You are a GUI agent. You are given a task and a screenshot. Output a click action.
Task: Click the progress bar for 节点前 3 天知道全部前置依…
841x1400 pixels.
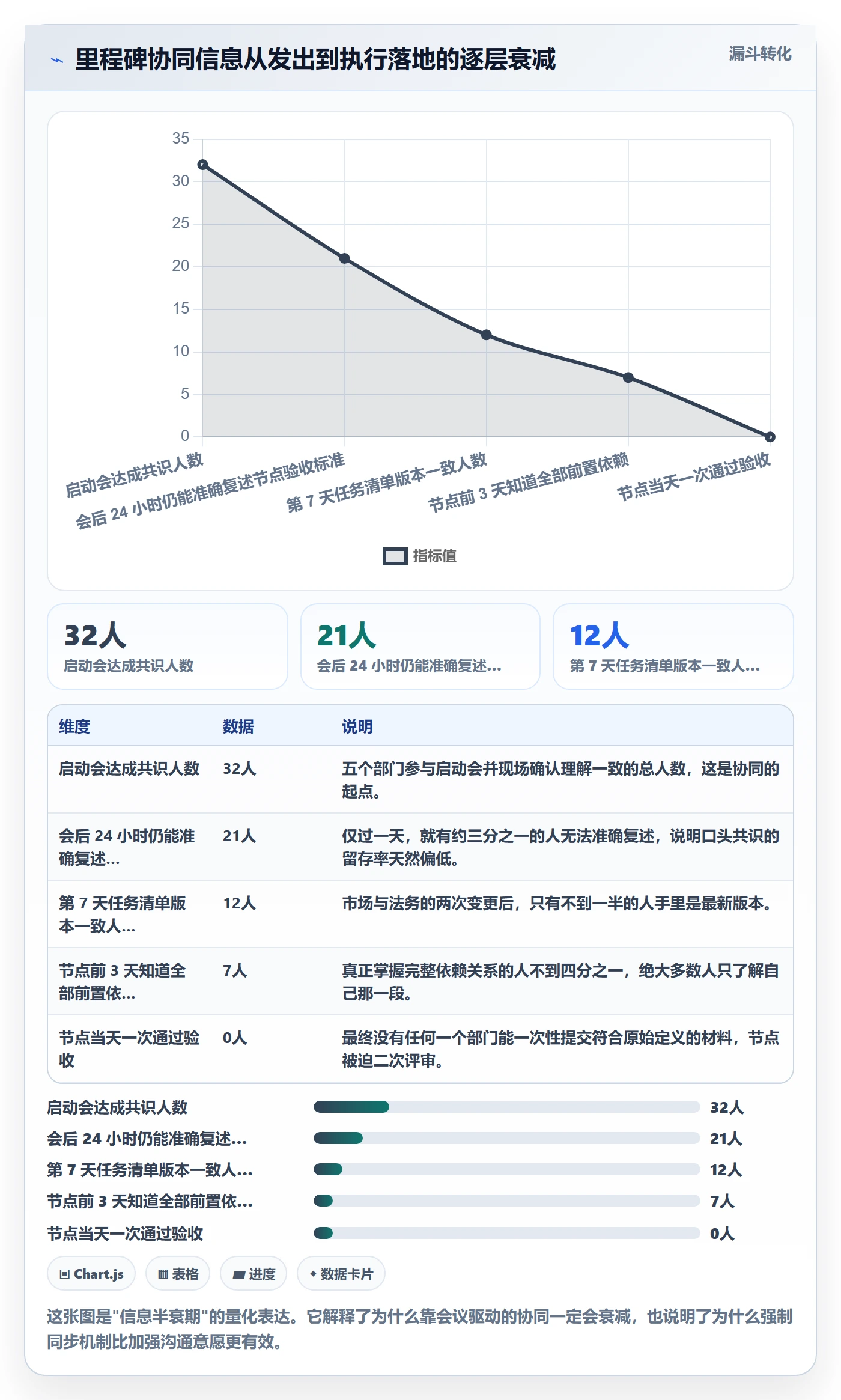(507, 1201)
